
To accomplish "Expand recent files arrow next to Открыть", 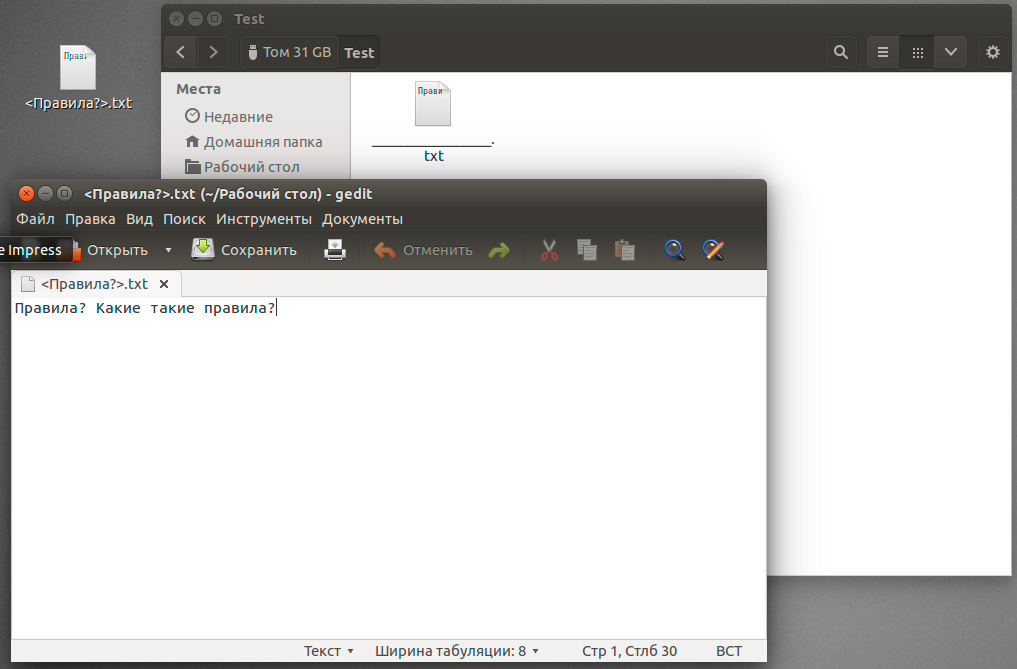I will [x=169, y=250].
